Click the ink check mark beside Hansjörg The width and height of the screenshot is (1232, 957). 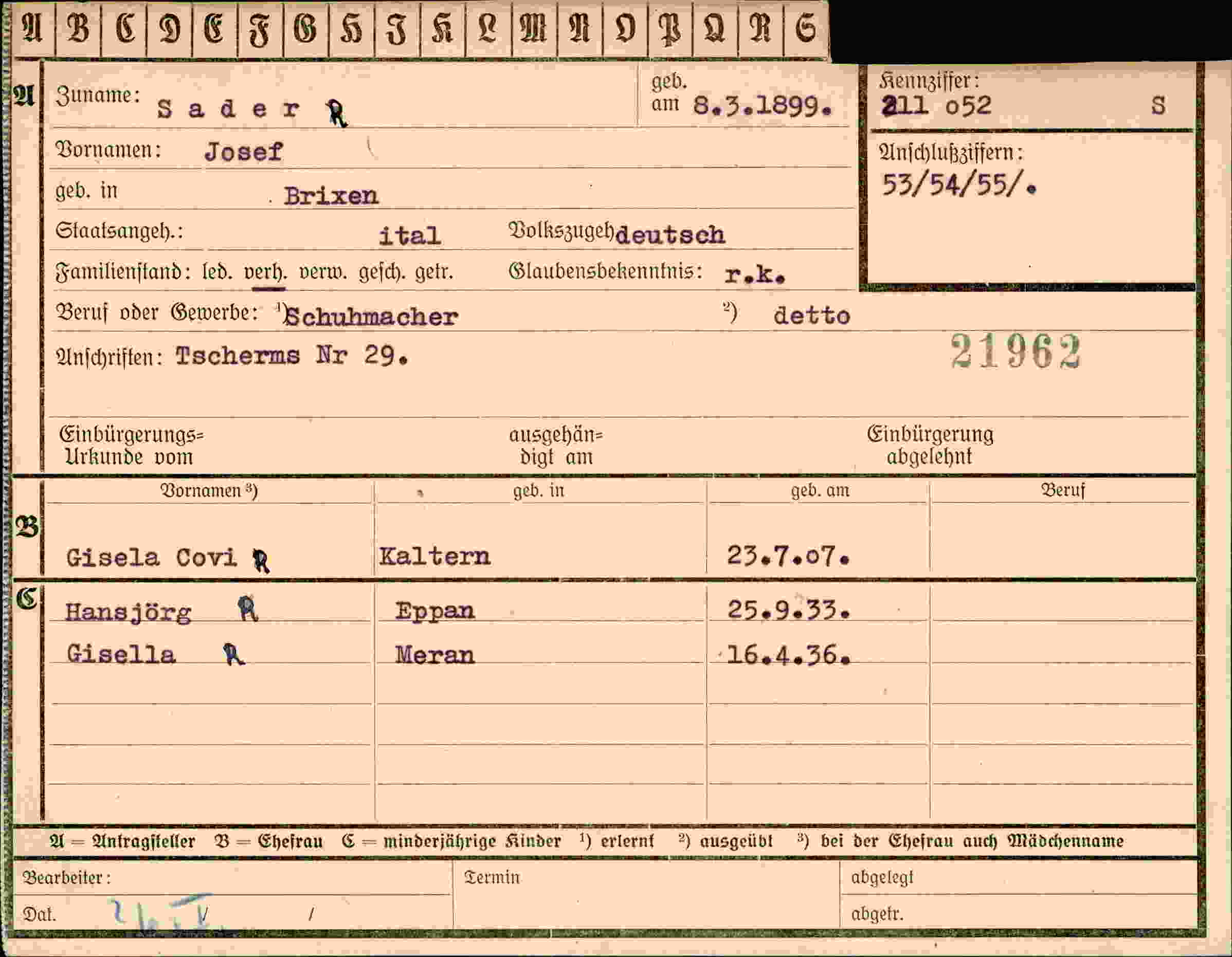pyautogui.click(x=247, y=609)
